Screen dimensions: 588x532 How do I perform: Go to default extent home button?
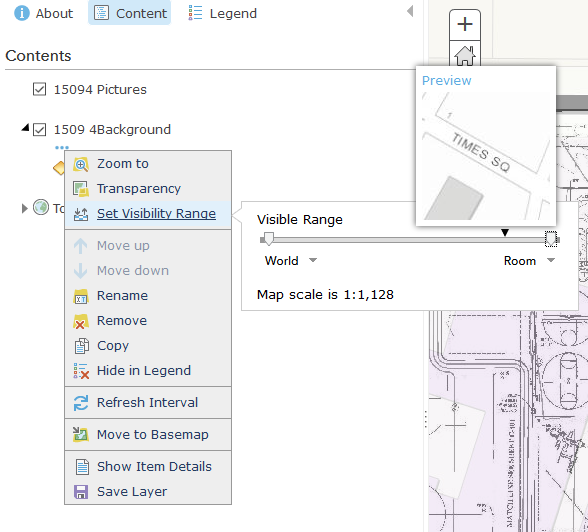tap(465, 54)
